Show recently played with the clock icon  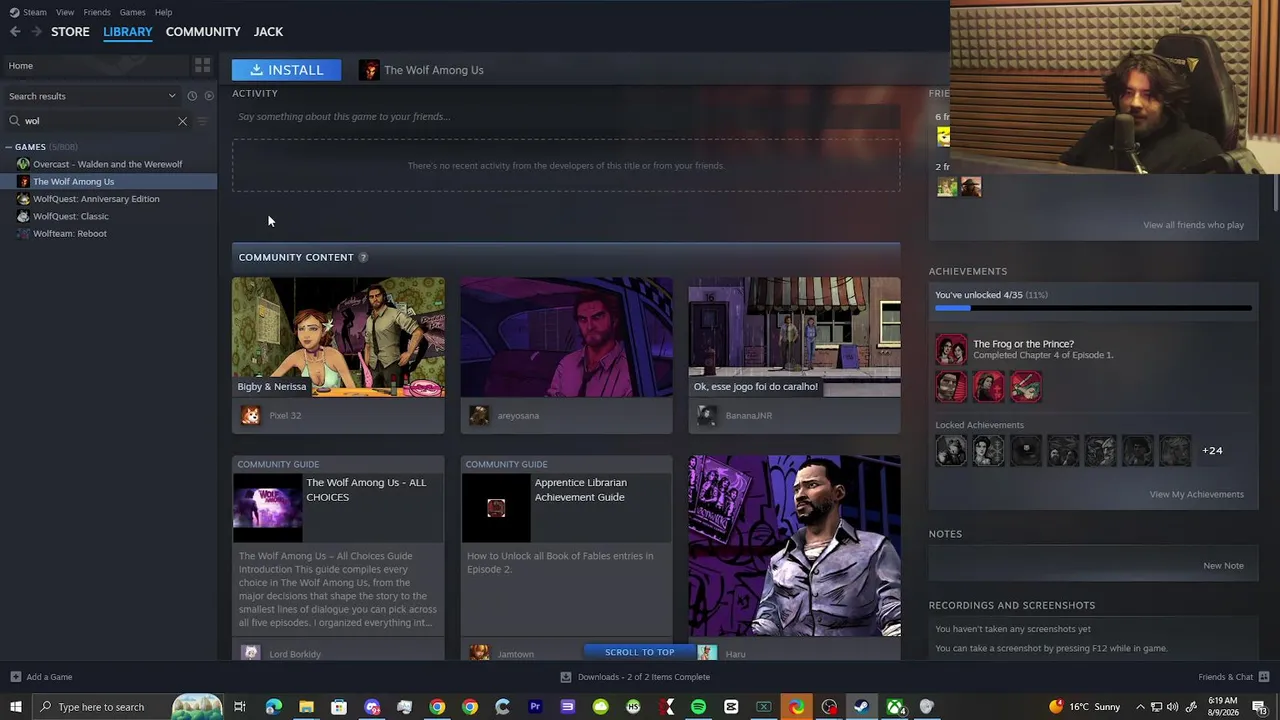click(192, 96)
